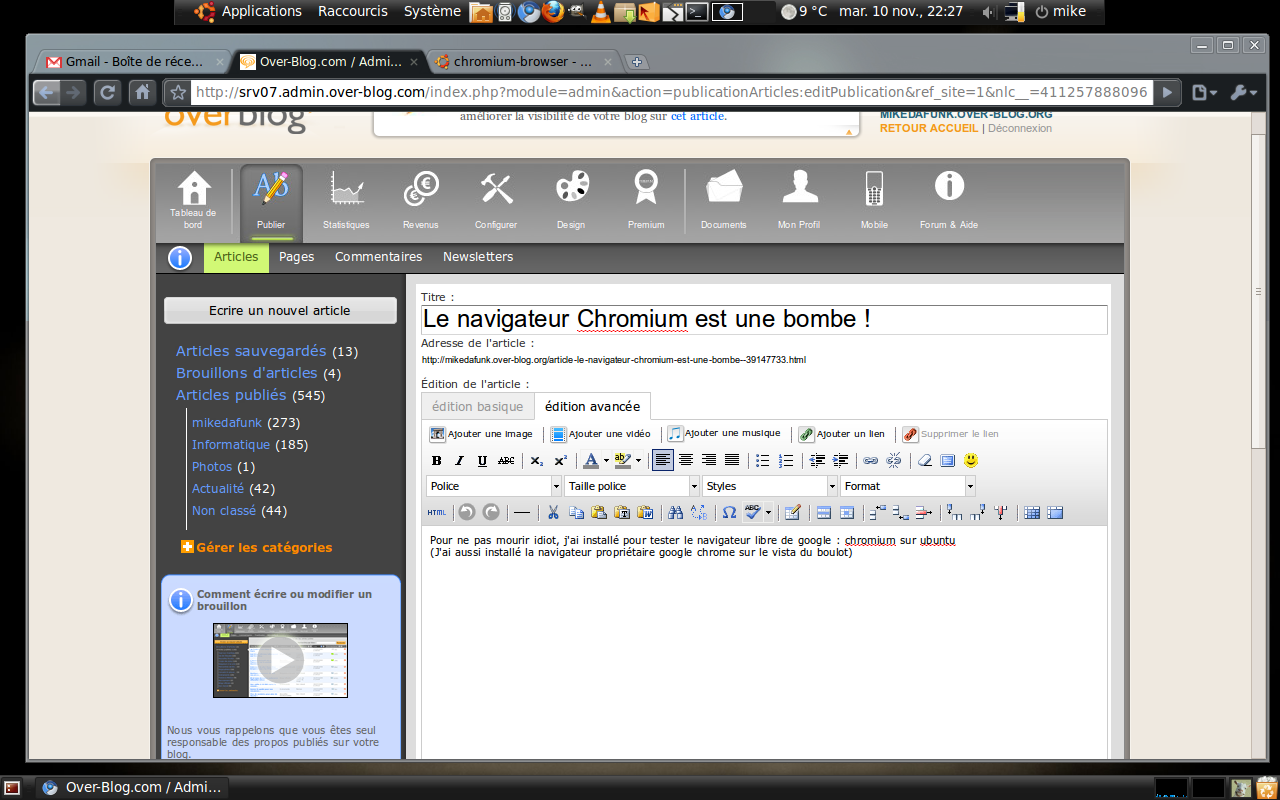Insert a smiley emoticon
The height and width of the screenshot is (800, 1280).
coord(971,461)
